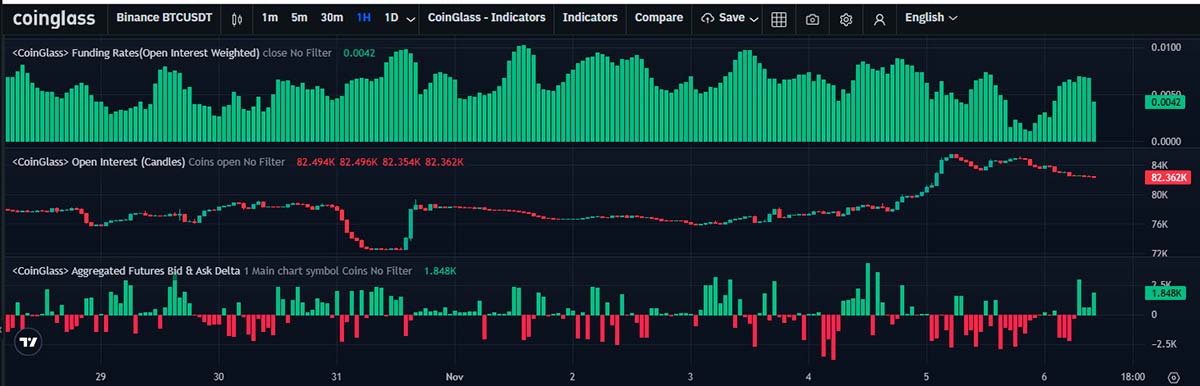This screenshot has width=1200, height=386.
Task: Select the 1m timeframe
Action: (270, 18)
